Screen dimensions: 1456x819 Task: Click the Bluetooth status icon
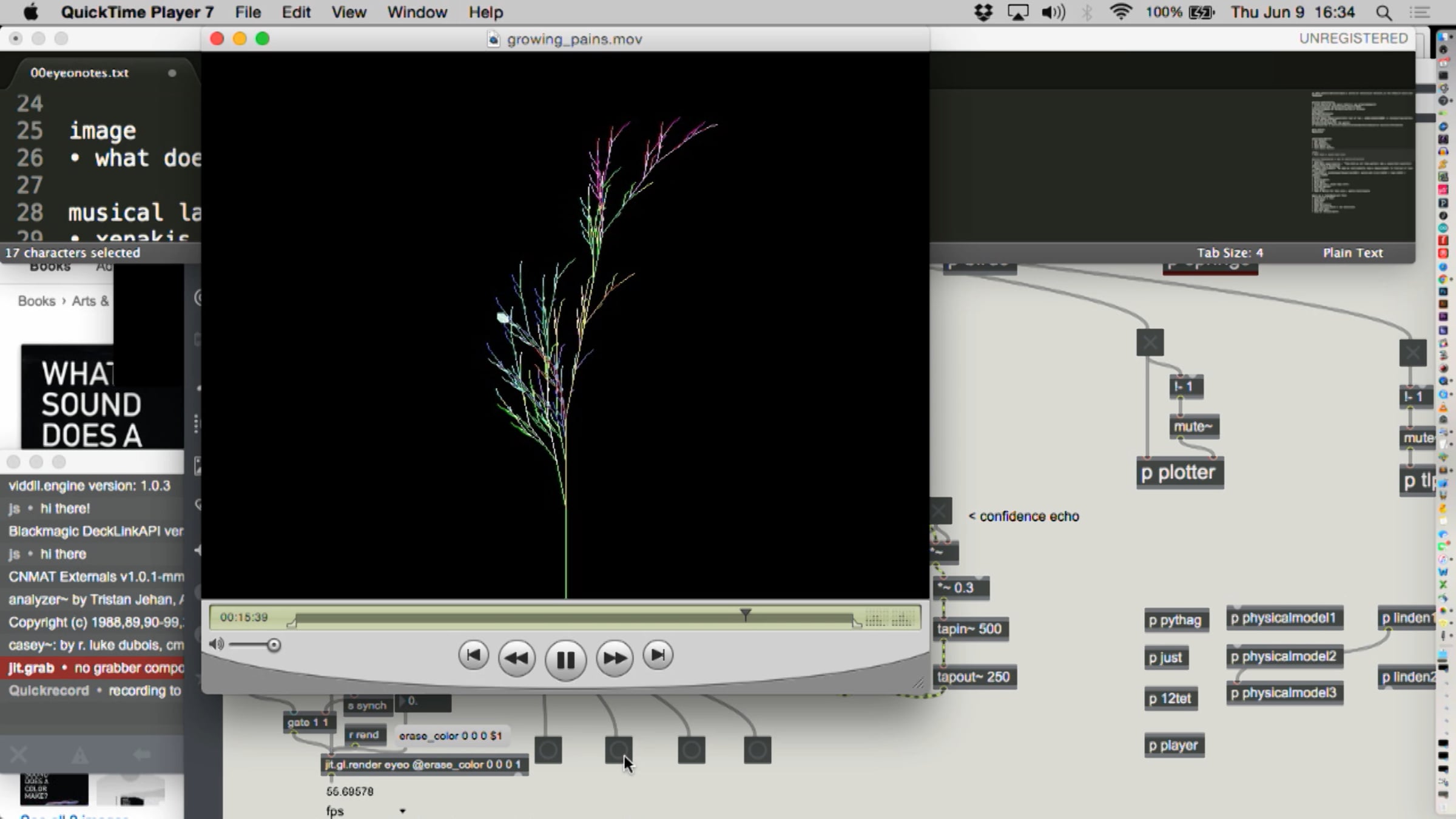[1087, 12]
